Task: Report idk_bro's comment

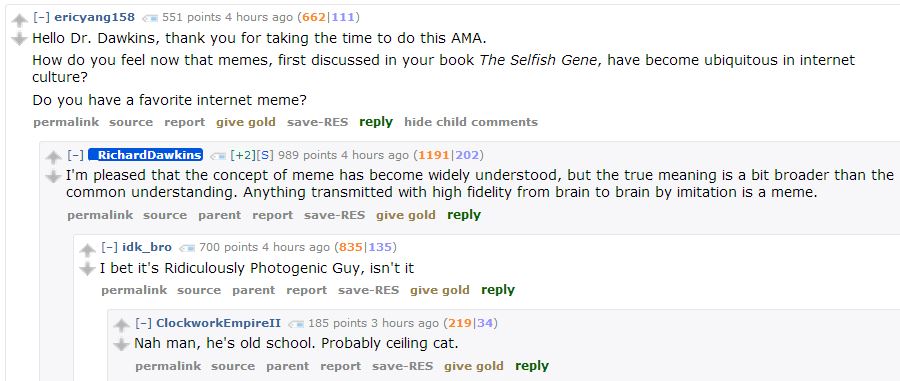Action: coord(307,290)
